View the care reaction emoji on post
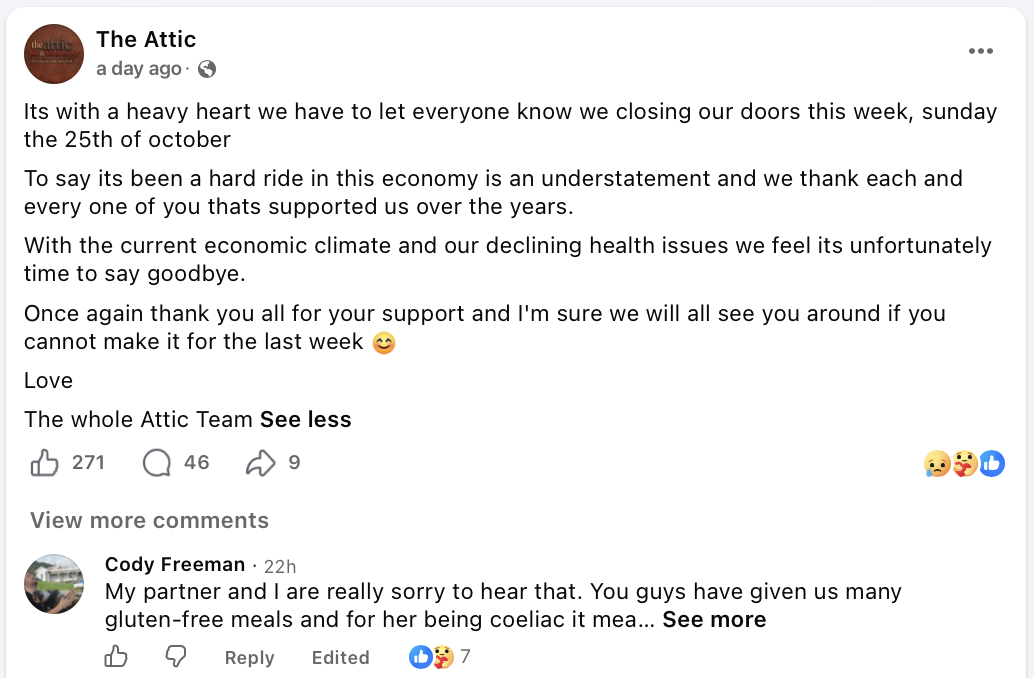This screenshot has height=678, width=1034. coord(964,464)
